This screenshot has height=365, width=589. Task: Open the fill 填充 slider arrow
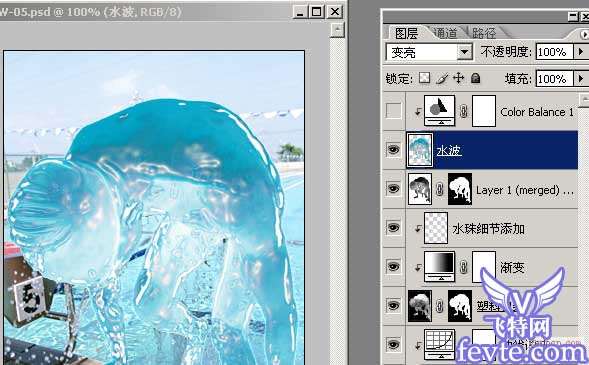click(580, 79)
